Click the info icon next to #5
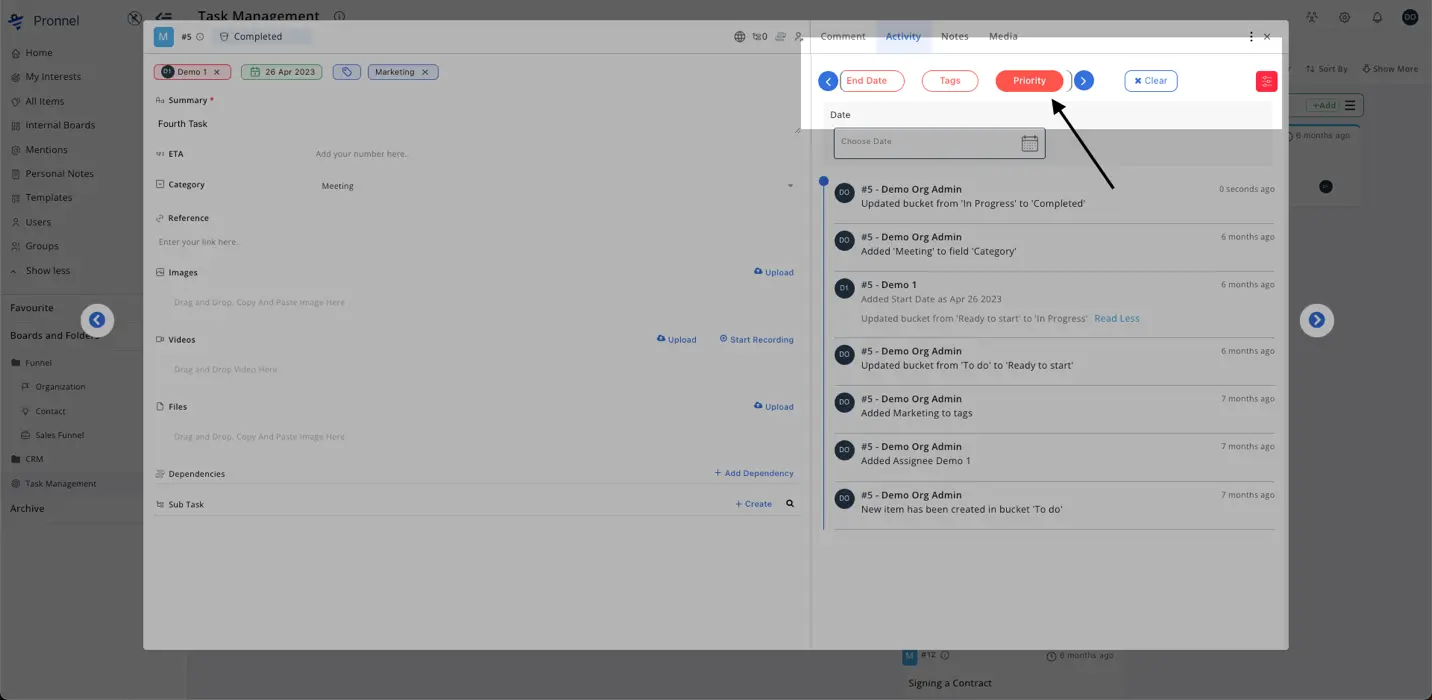Image resolution: width=1432 pixels, height=700 pixels. 200,37
